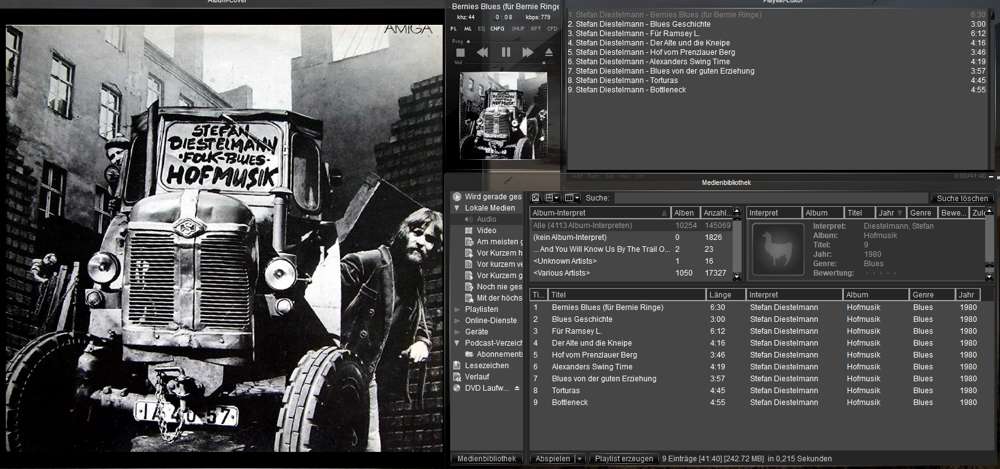Click the Playlist erzeugen button
1000x469 pixels.
point(623,458)
